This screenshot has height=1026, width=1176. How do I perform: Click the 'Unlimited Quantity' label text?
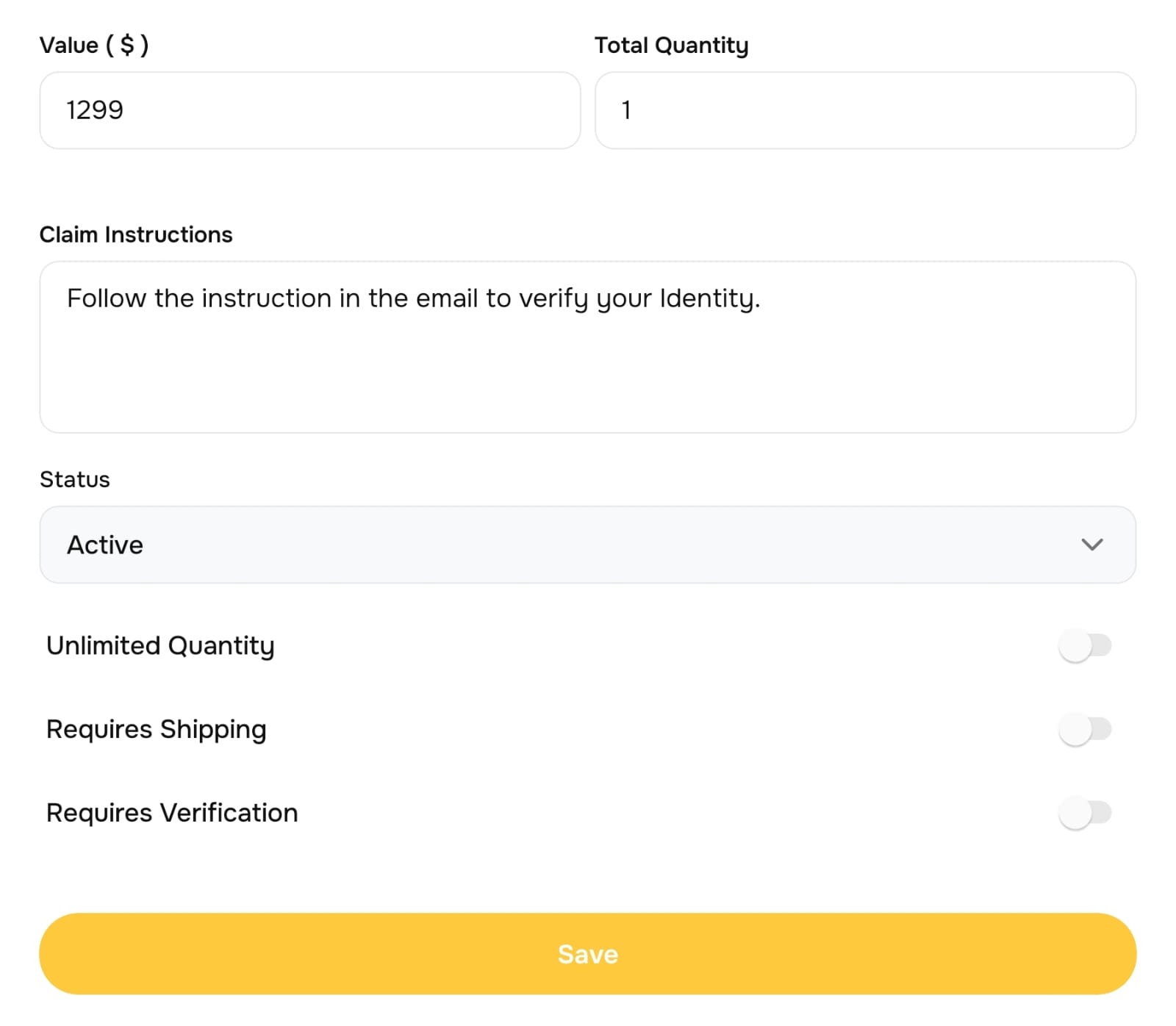click(160, 646)
